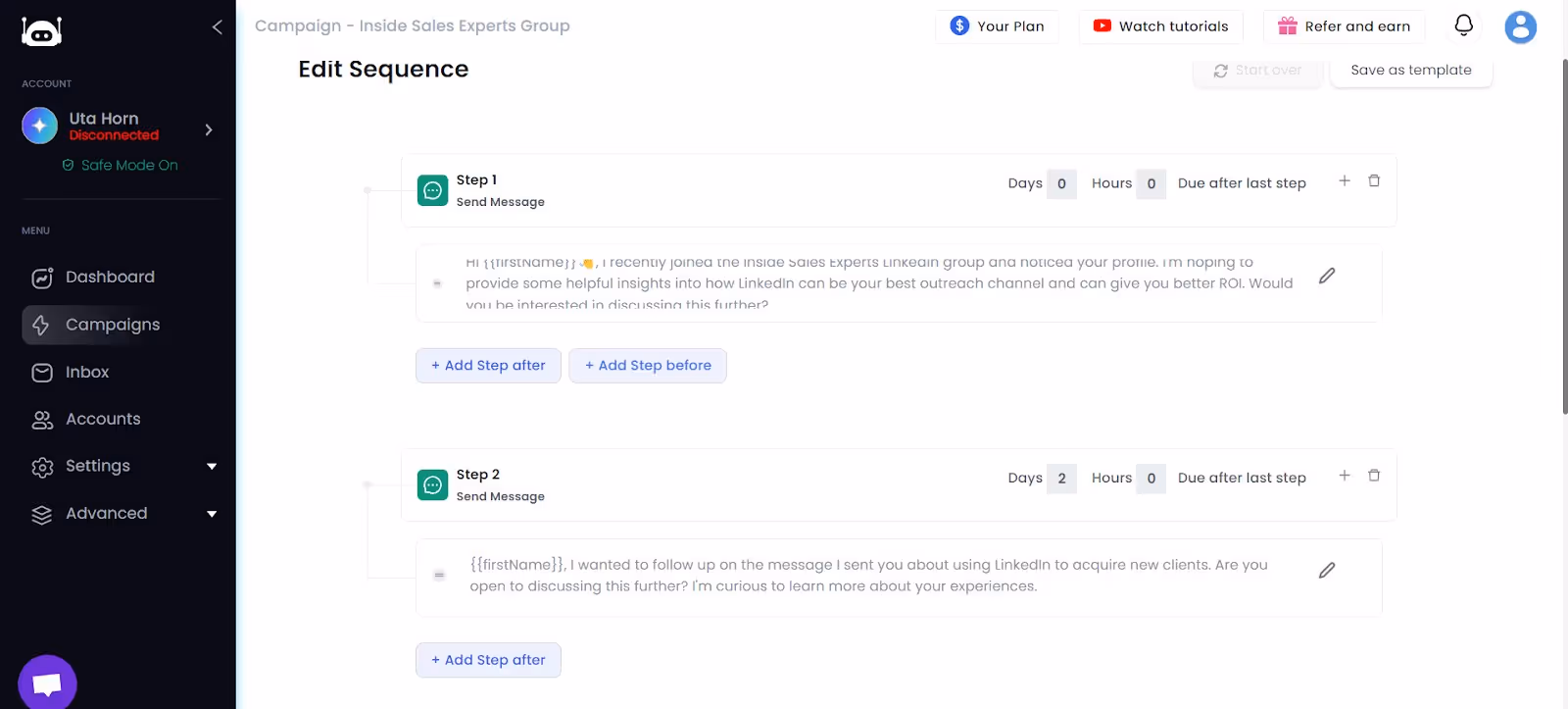
Task: Click the Step 2 message drag handle
Action: point(439,576)
